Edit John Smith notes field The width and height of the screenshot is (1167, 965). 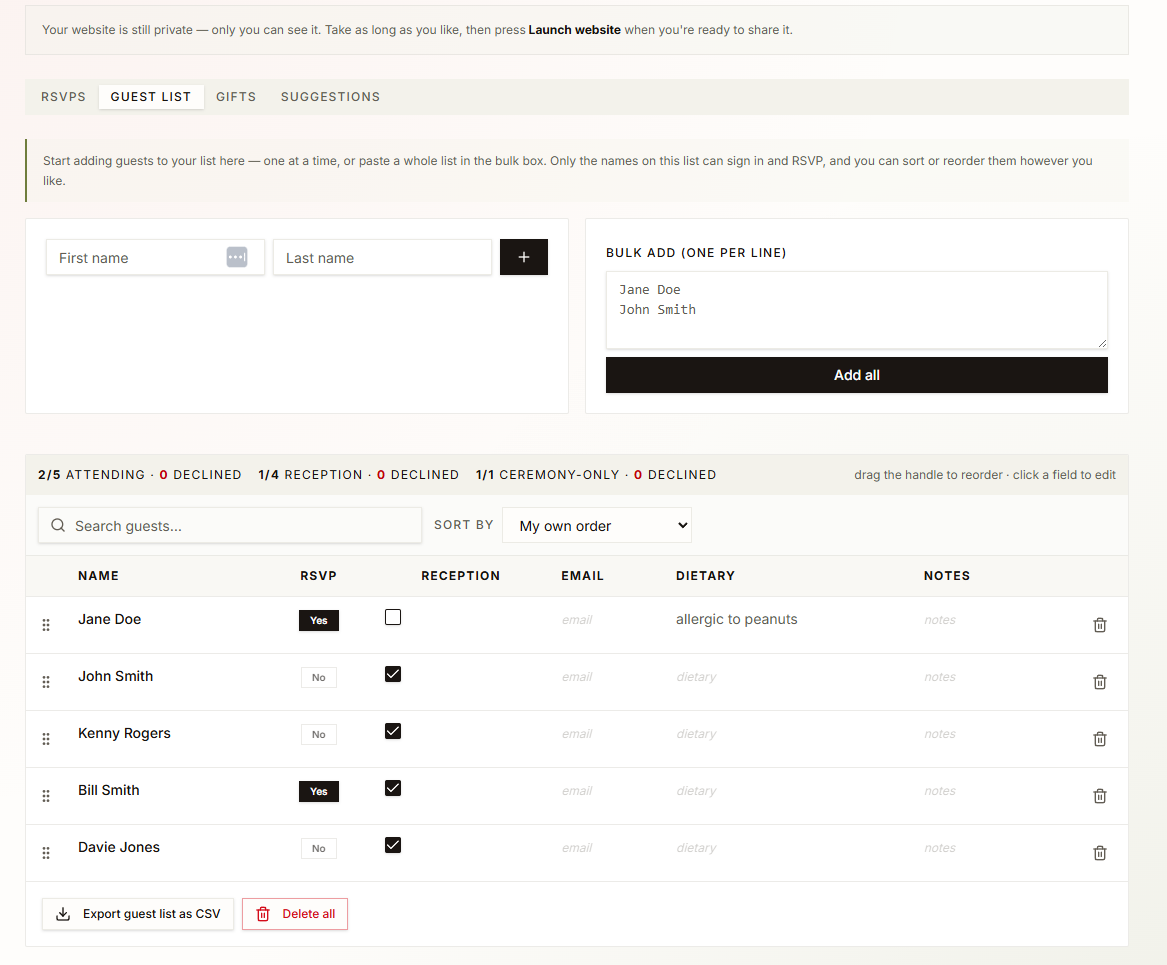[939, 677]
